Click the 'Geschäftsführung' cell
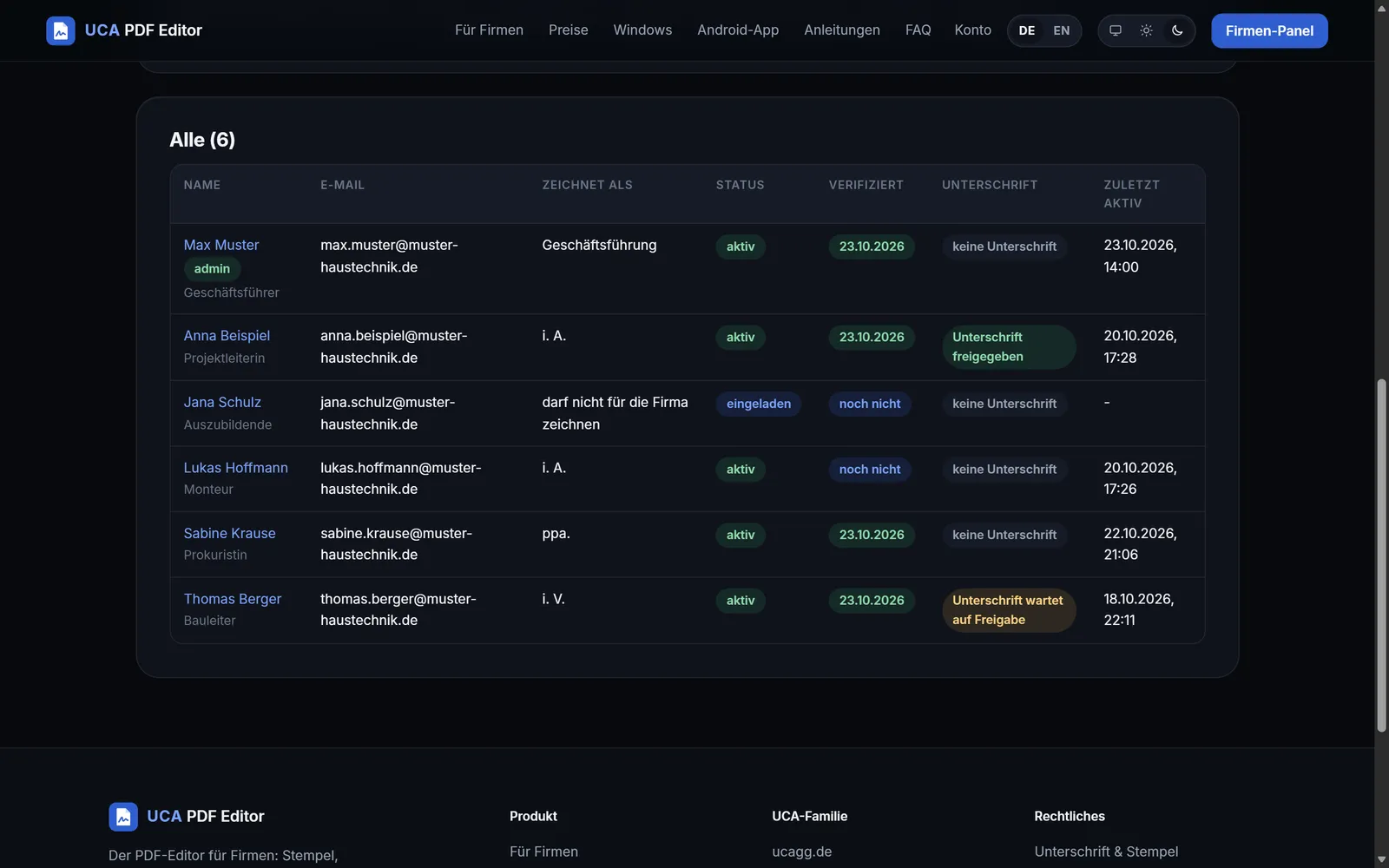The width and height of the screenshot is (1389, 868). coord(599,246)
